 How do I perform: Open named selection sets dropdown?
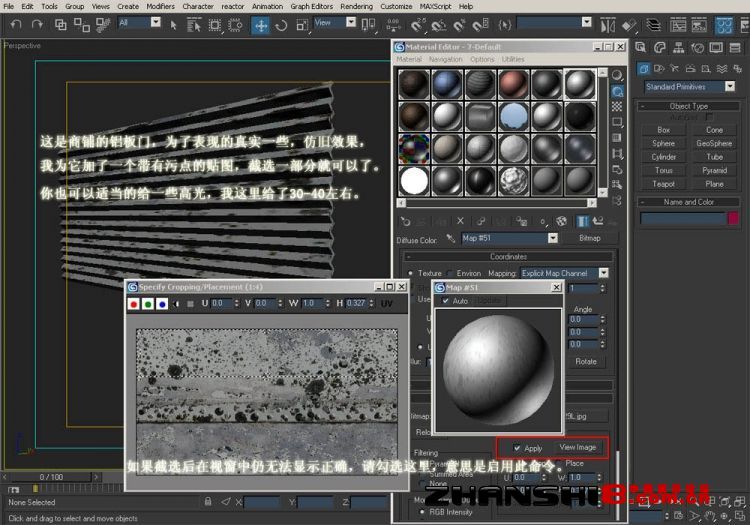pyautogui.click(x=587, y=22)
